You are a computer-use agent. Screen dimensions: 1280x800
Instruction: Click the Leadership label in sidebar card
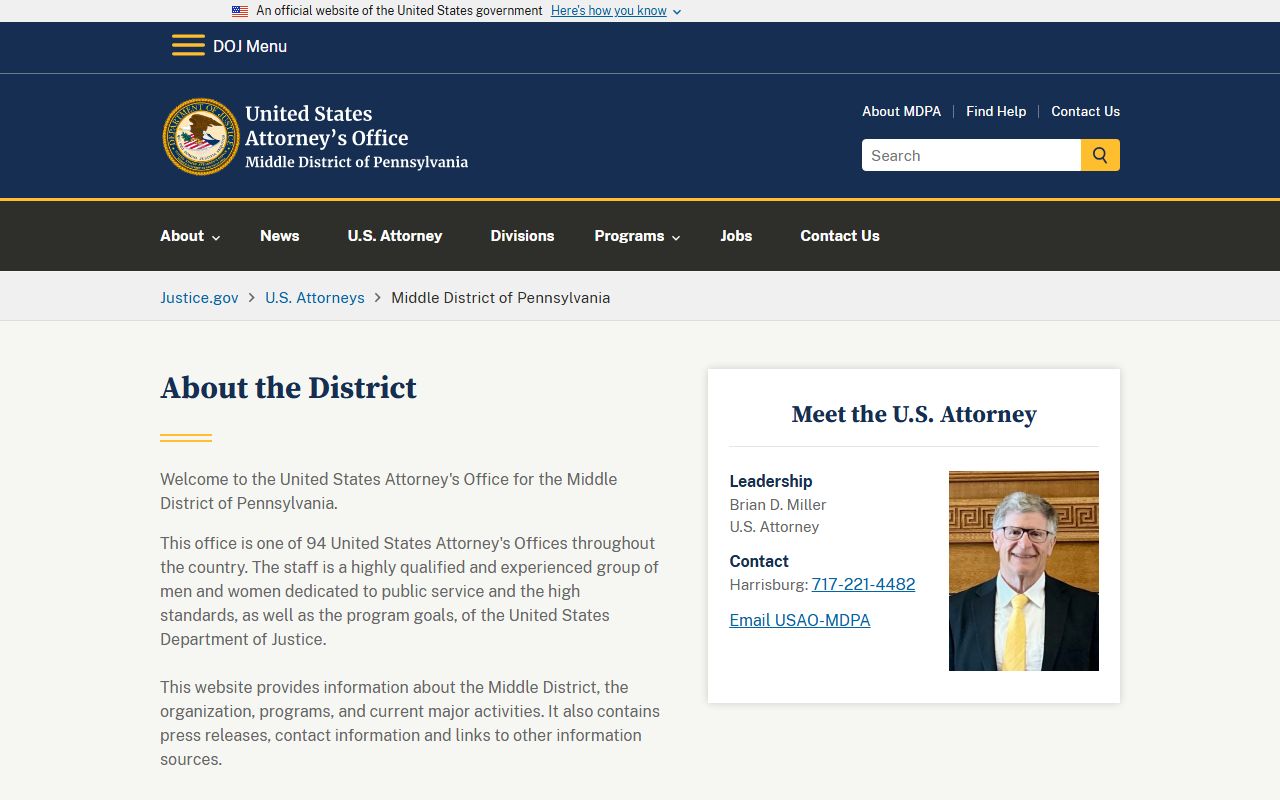(x=771, y=481)
